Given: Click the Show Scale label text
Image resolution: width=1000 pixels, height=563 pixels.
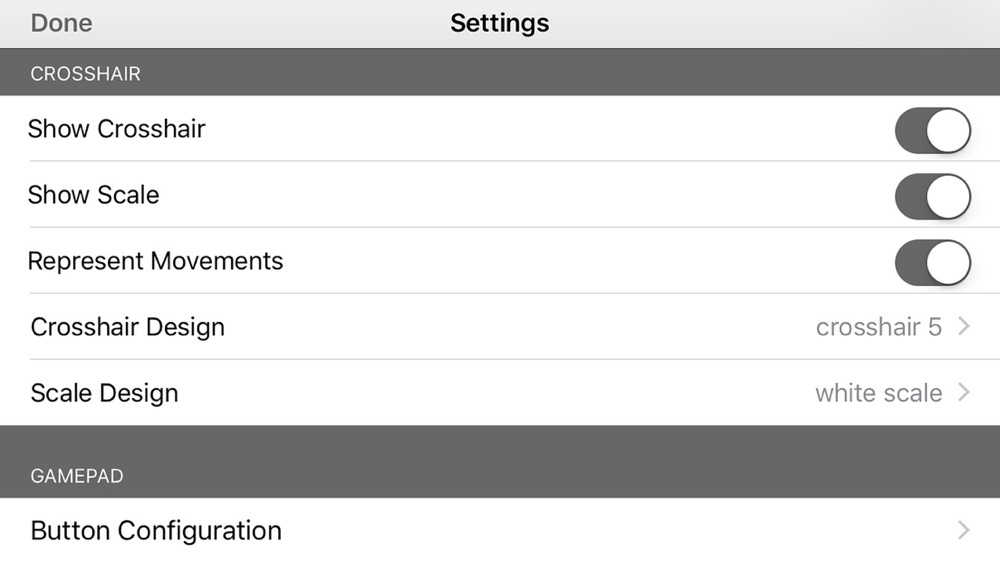Looking at the screenshot, I should [x=94, y=194].
